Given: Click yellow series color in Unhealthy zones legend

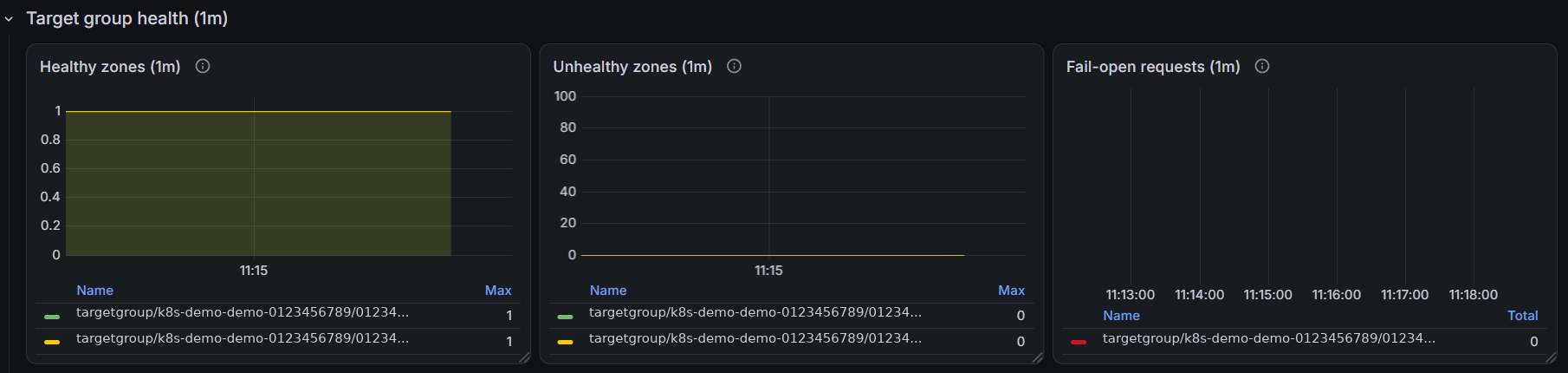Looking at the screenshot, I should pos(565,342).
